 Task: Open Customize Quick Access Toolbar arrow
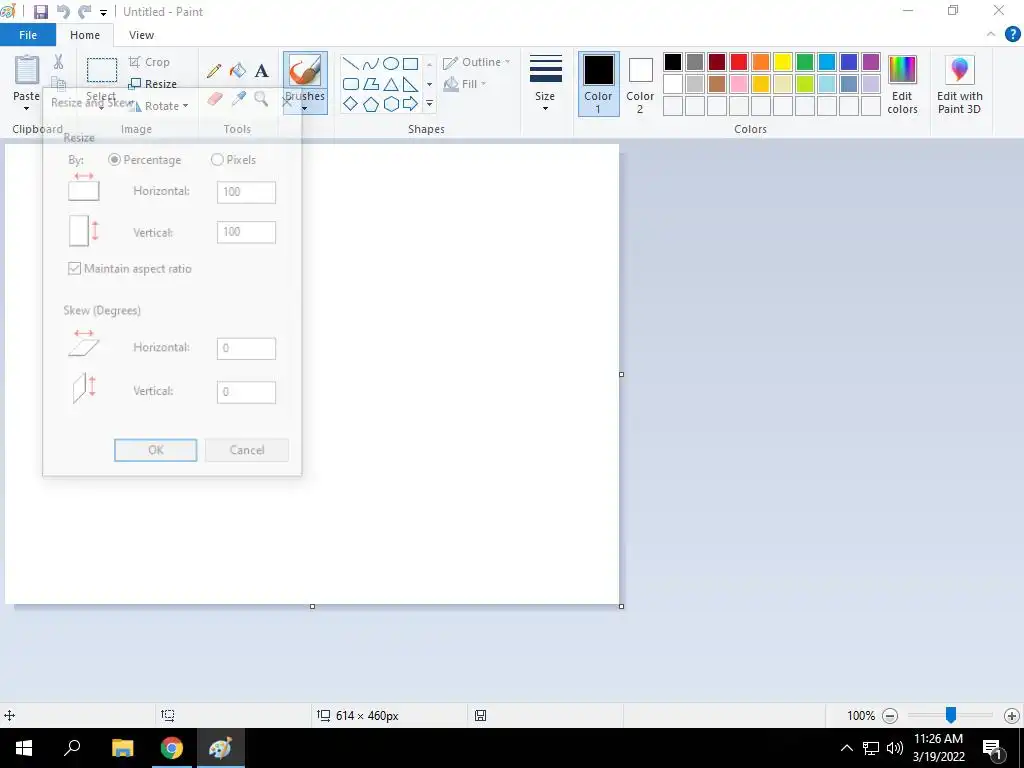click(103, 12)
